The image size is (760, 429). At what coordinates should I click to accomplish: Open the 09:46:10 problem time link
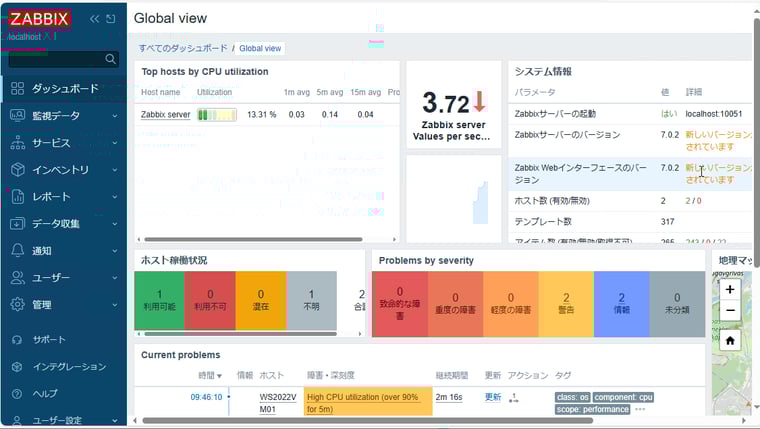click(x=206, y=397)
